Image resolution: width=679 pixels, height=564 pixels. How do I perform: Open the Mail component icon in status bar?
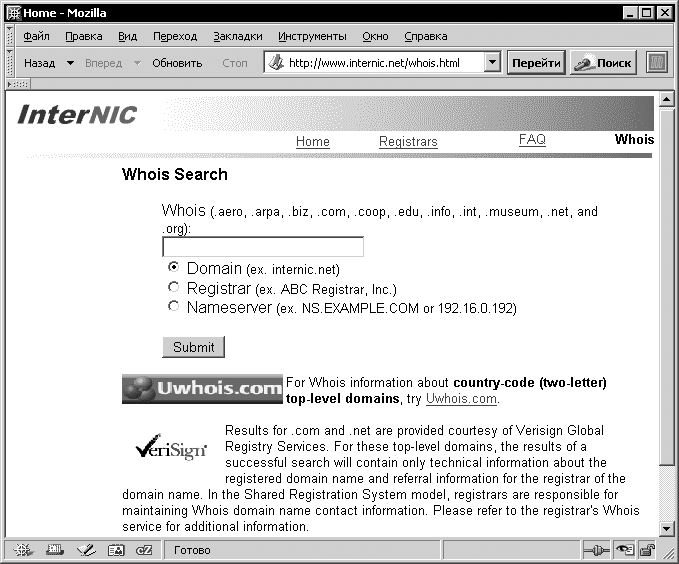55,550
